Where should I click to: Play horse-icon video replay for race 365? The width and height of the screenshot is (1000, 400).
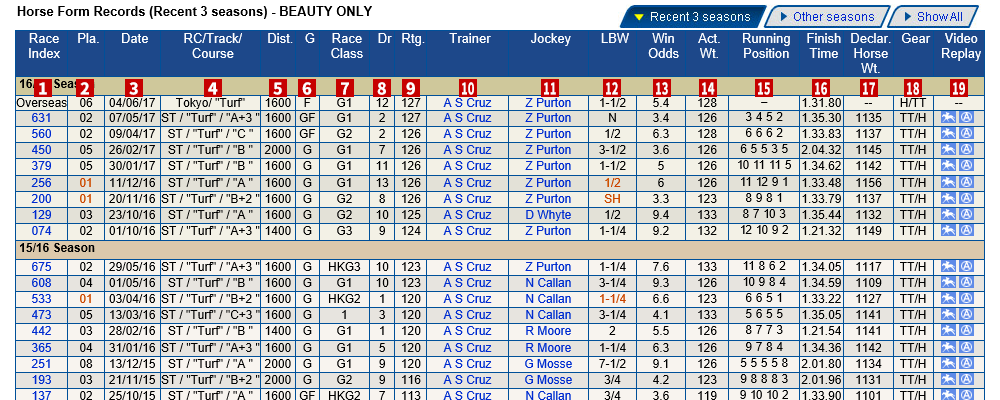pos(947,347)
